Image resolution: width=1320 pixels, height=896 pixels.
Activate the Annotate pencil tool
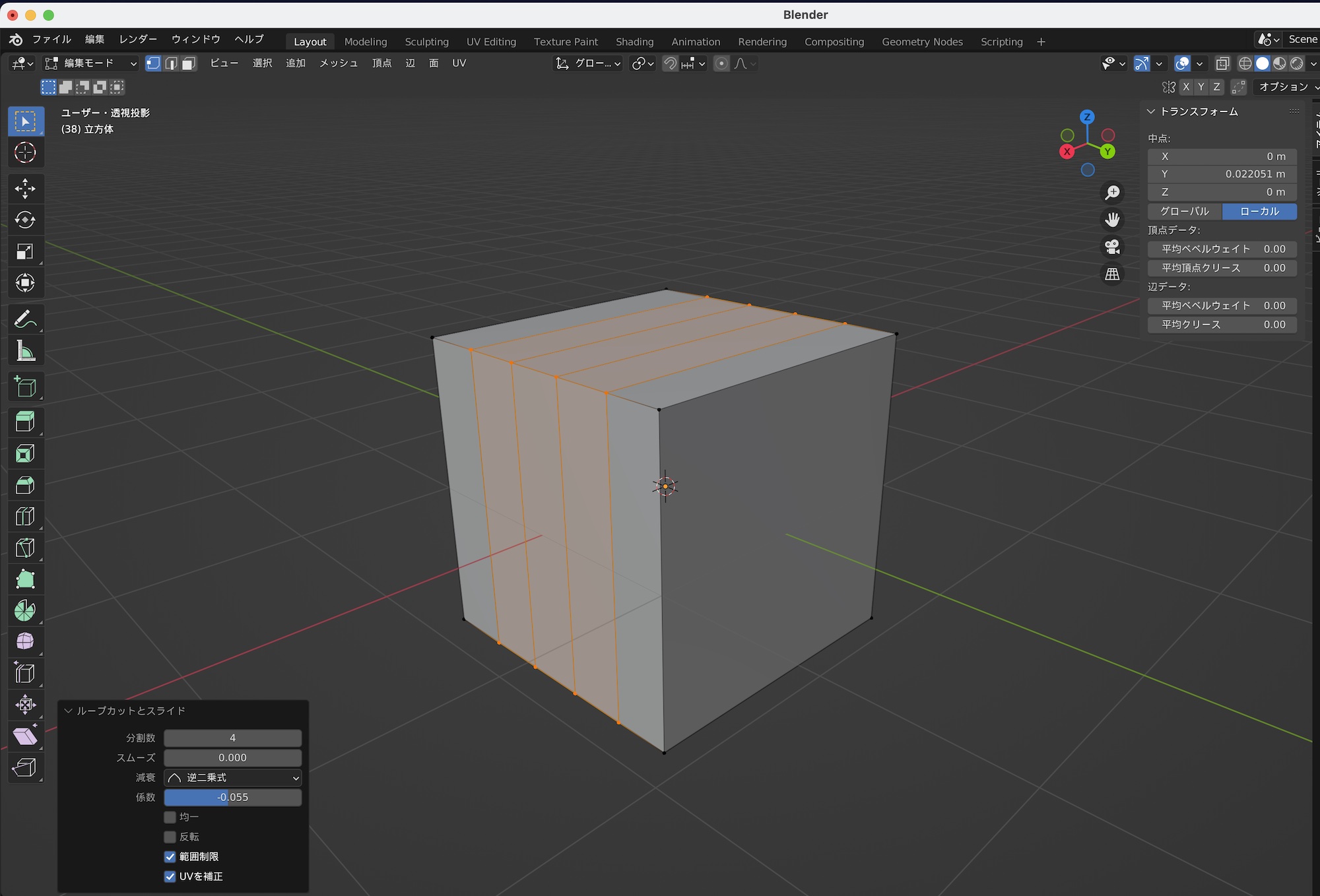coord(25,320)
